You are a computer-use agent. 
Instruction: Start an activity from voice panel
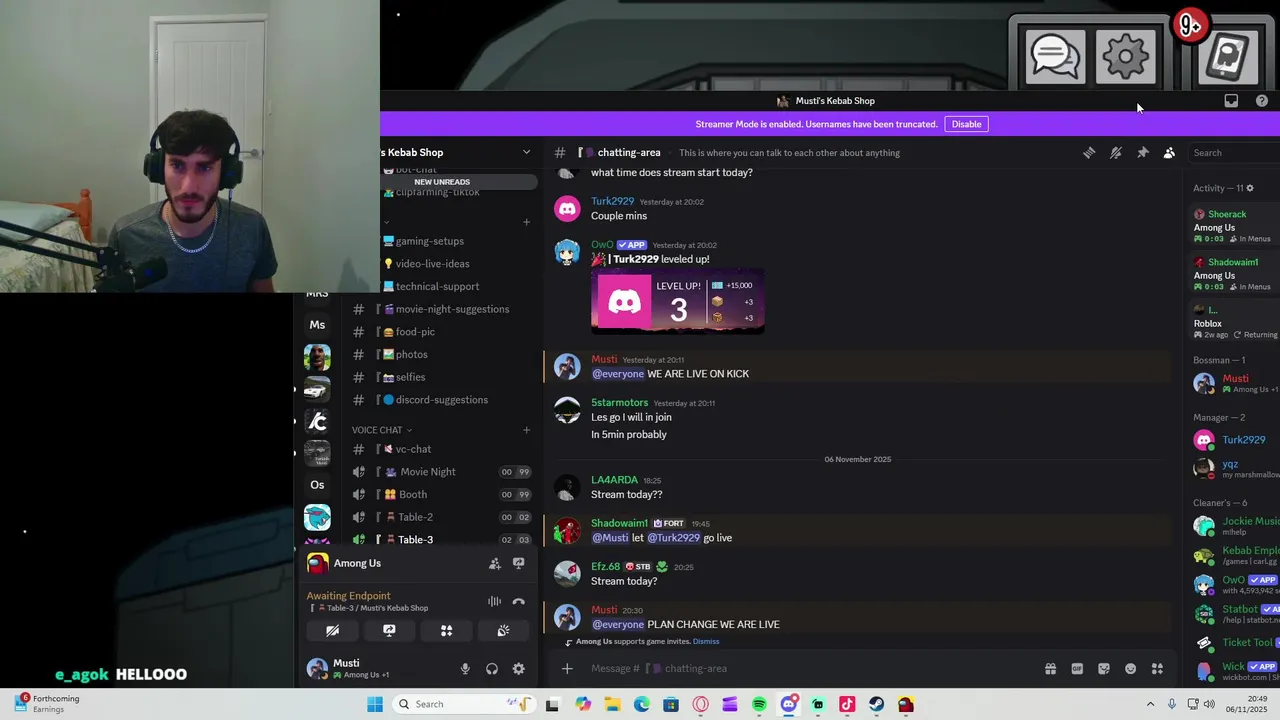tap(446, 631)
